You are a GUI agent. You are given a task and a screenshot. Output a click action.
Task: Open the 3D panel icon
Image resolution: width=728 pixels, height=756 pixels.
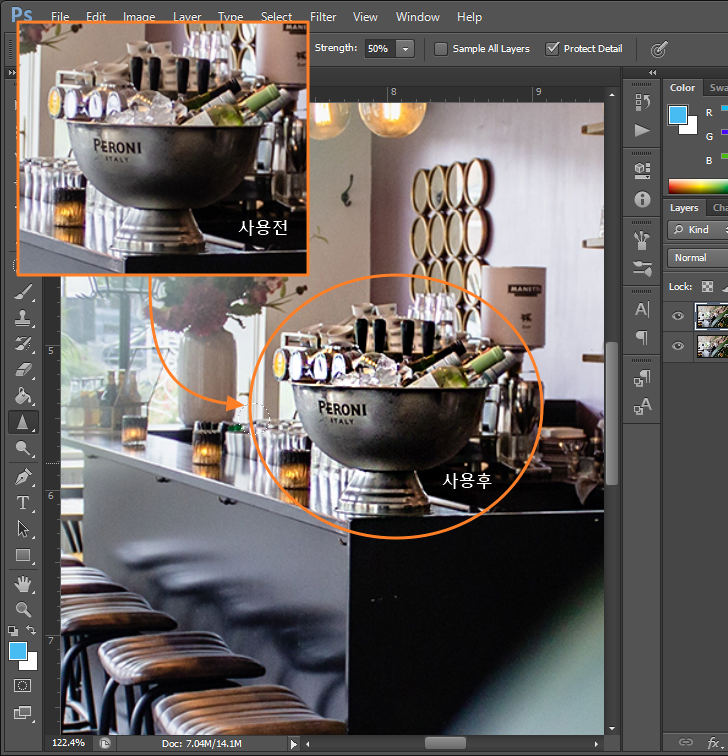[642, 171]
